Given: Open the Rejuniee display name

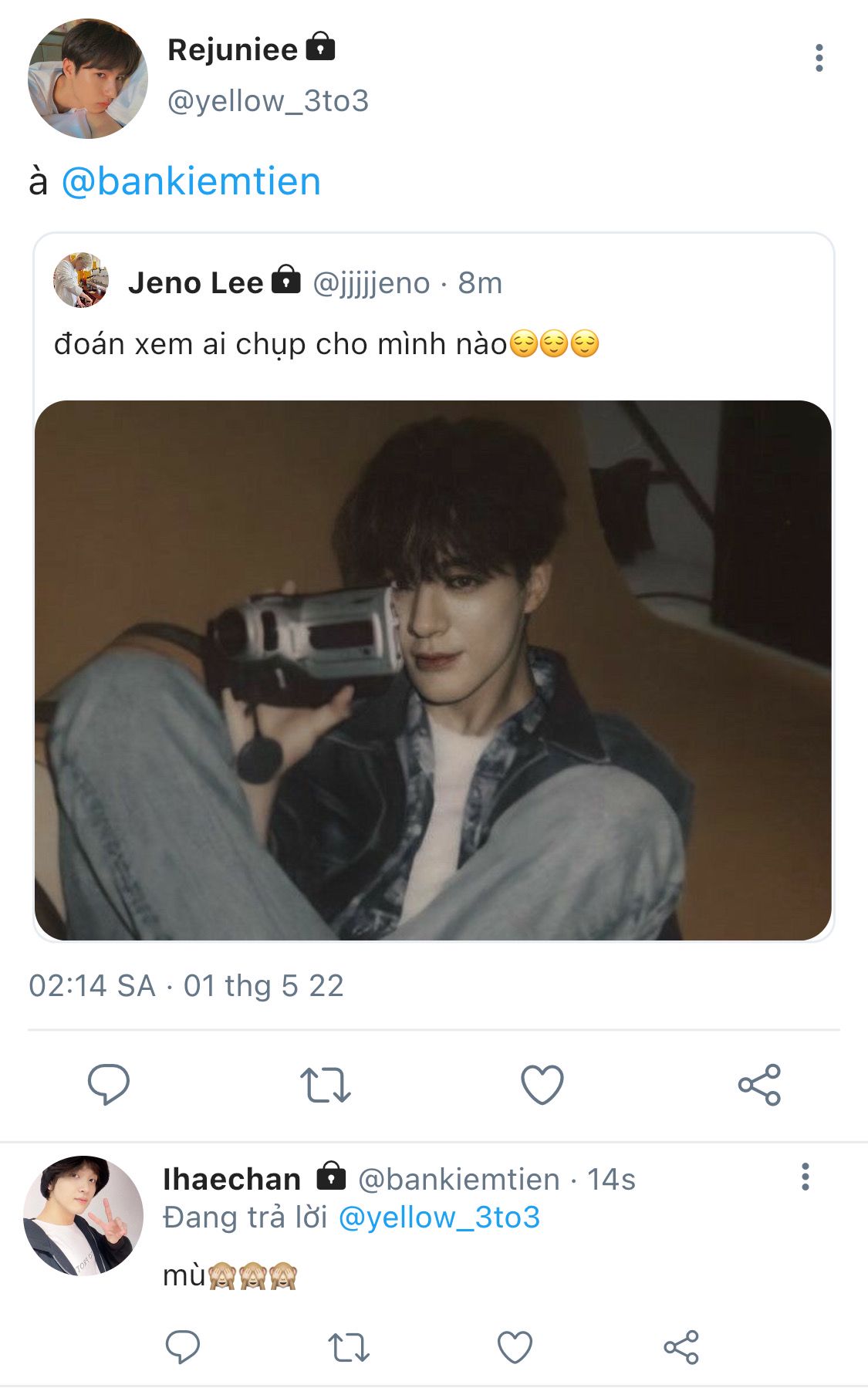Looking at the screenshot, I should pyautogui.click(x=232, y=50).
